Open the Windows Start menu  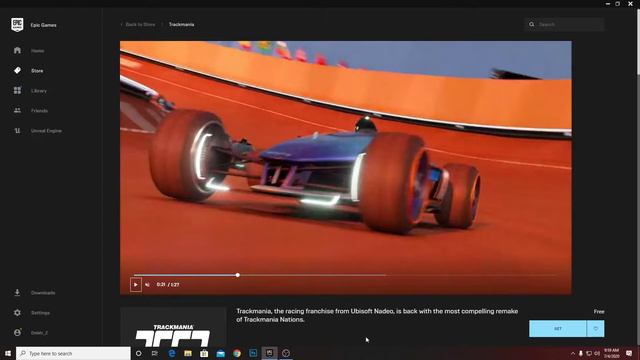tap(8, 353)
